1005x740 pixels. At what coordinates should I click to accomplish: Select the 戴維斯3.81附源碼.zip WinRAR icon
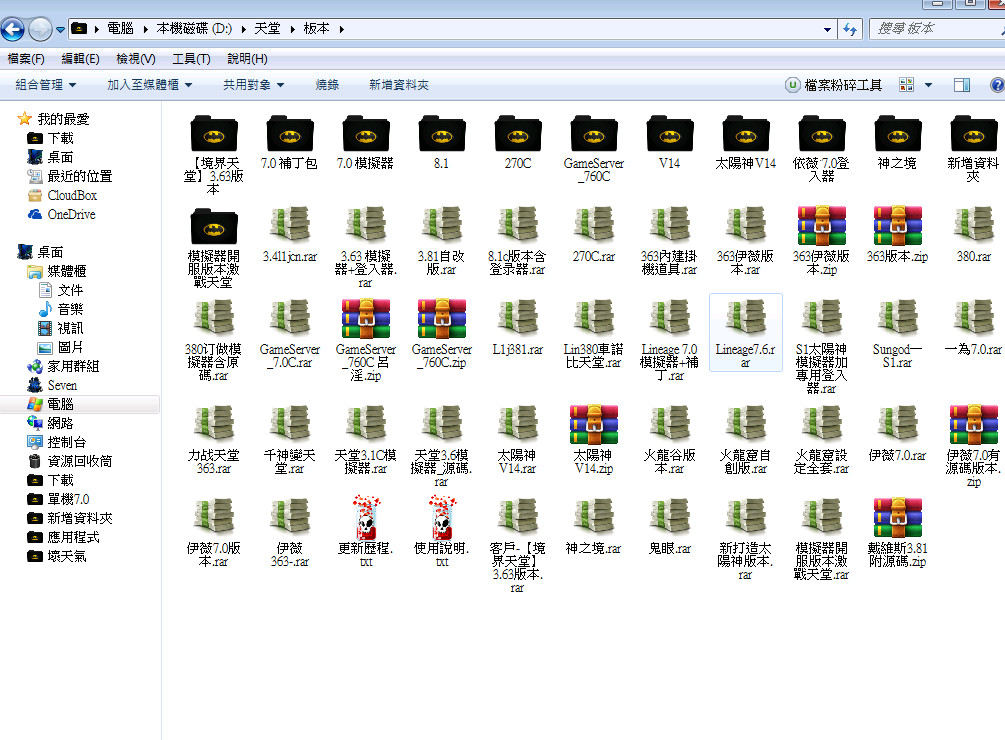pyautogui.click(x=898, y=518)
